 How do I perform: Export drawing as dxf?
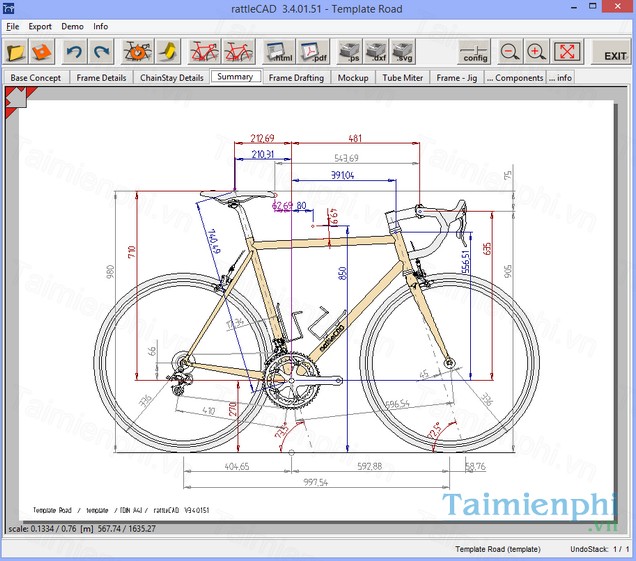coord(376,51)
